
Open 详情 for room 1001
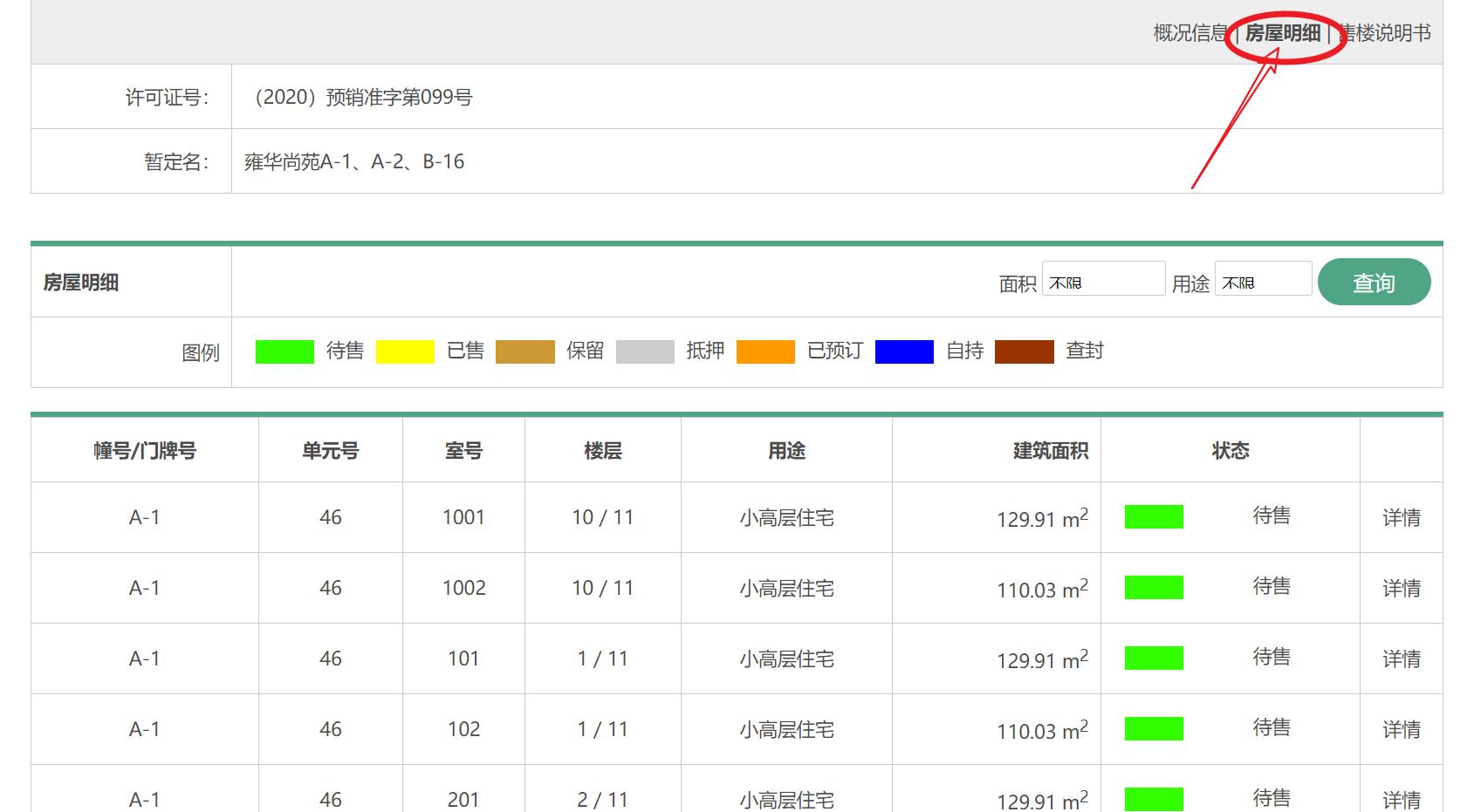click(x=1400, y=517)
